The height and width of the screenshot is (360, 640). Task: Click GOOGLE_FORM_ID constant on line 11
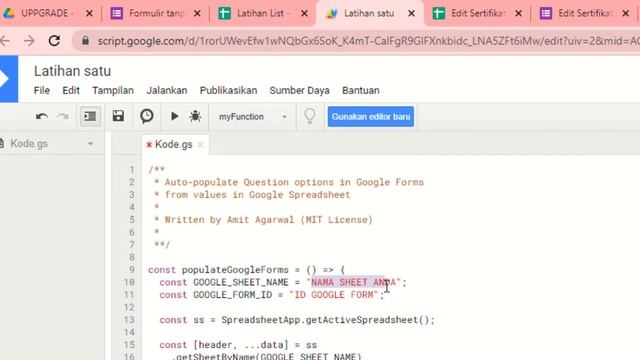coord(232,295)
